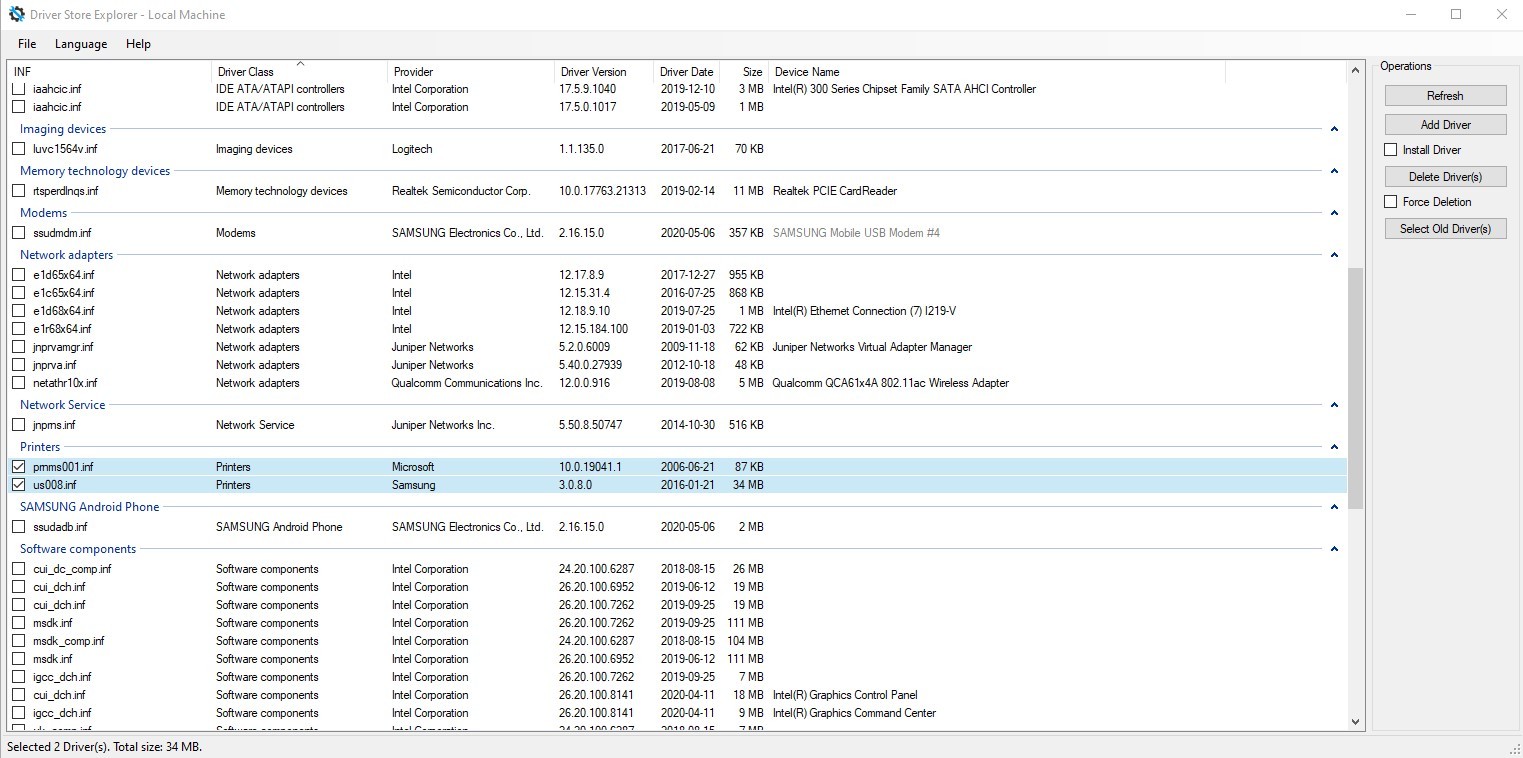Open the File menu
Viewport: 1523px width, 758px height.
pos(26,43)
